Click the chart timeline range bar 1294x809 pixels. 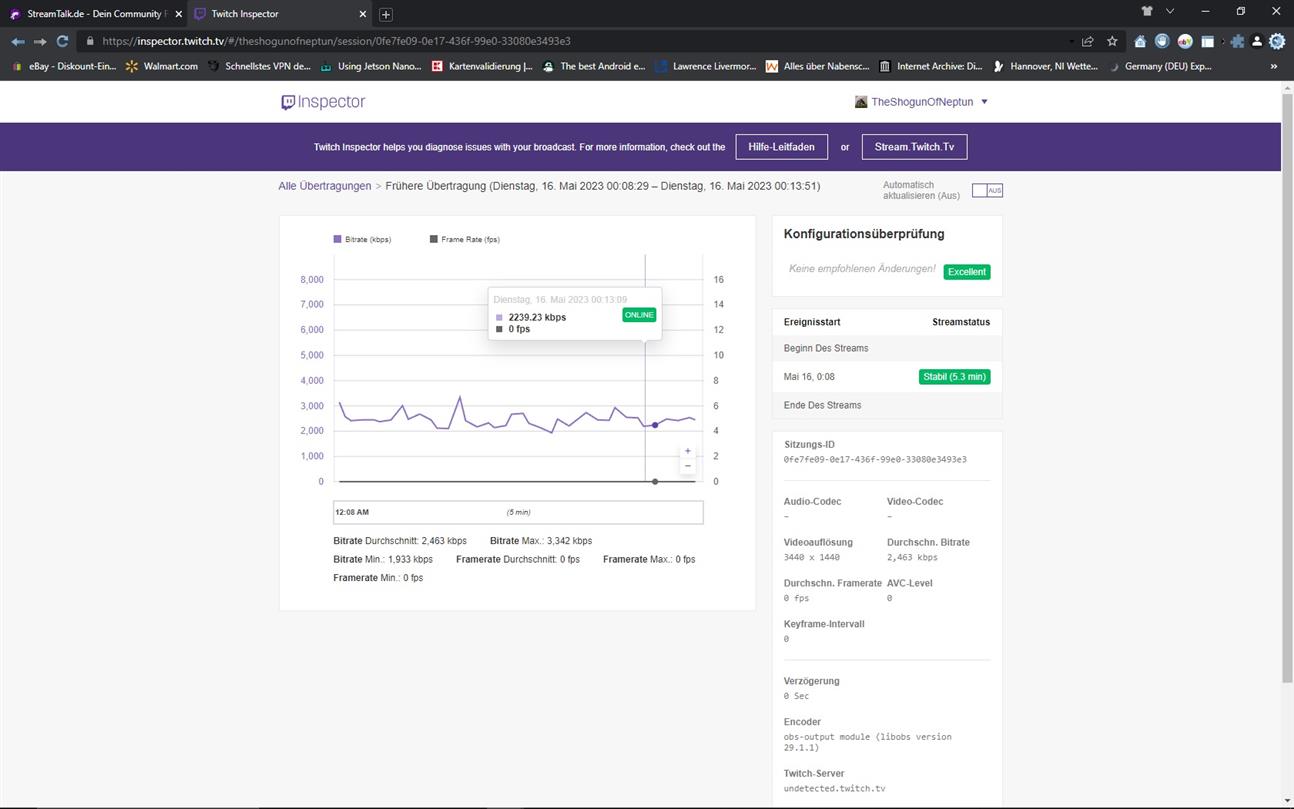click(x=518, y=512)
